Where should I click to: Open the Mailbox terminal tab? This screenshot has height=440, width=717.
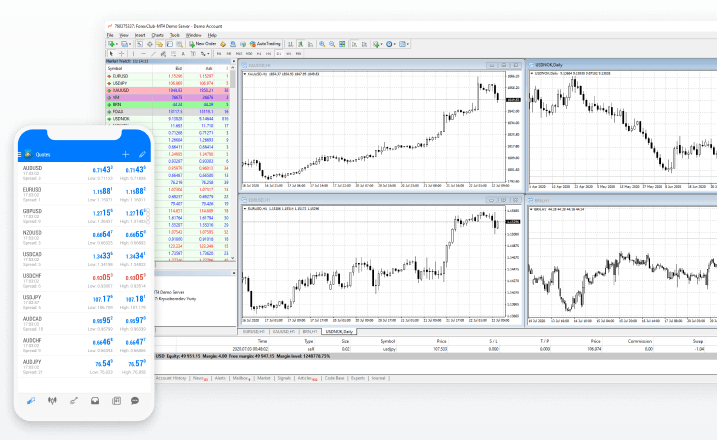pyautogui.click(x=241, y=378)
